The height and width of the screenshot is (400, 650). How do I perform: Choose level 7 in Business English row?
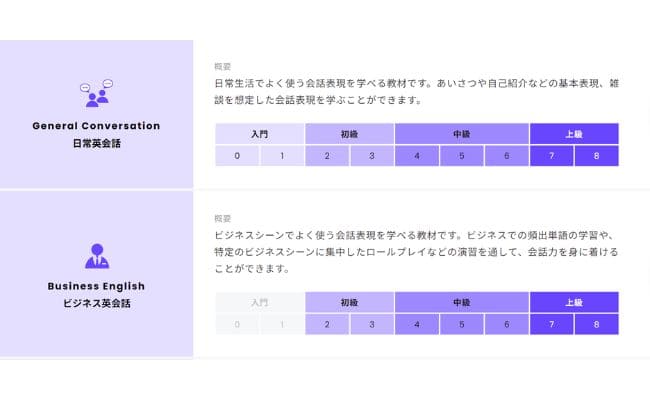click(552, 324)
